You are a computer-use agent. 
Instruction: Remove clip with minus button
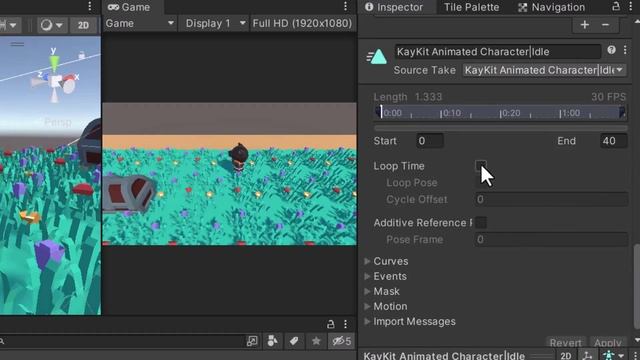[x=605, y=24]
